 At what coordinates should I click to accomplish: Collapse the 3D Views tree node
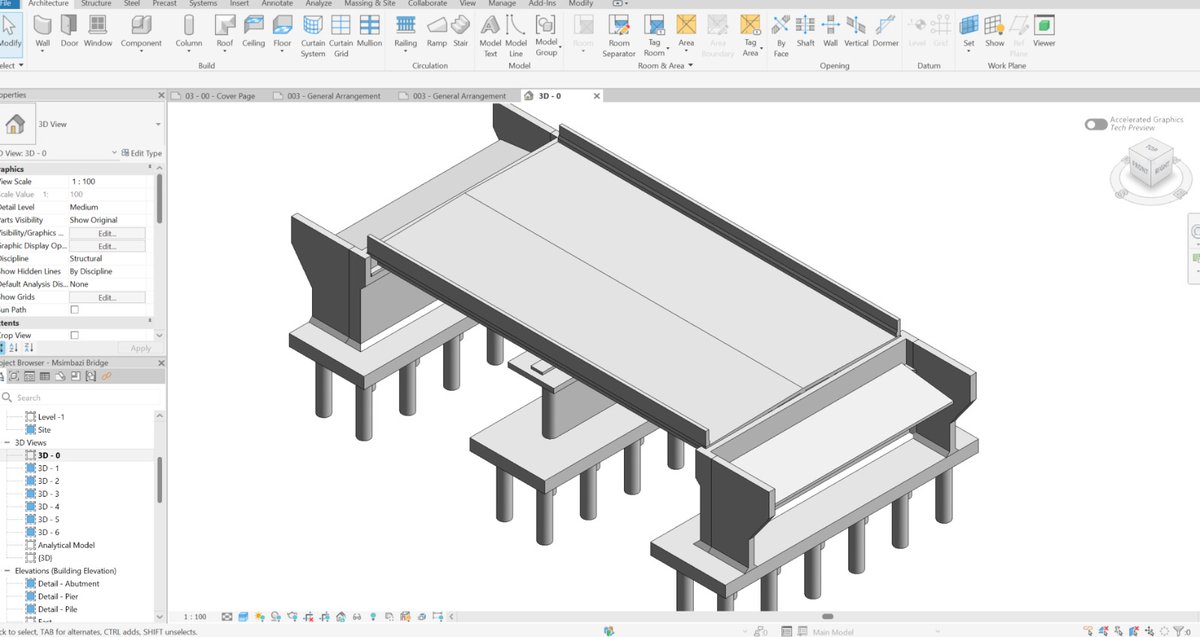pyautogui.click(x=7, y=442)
